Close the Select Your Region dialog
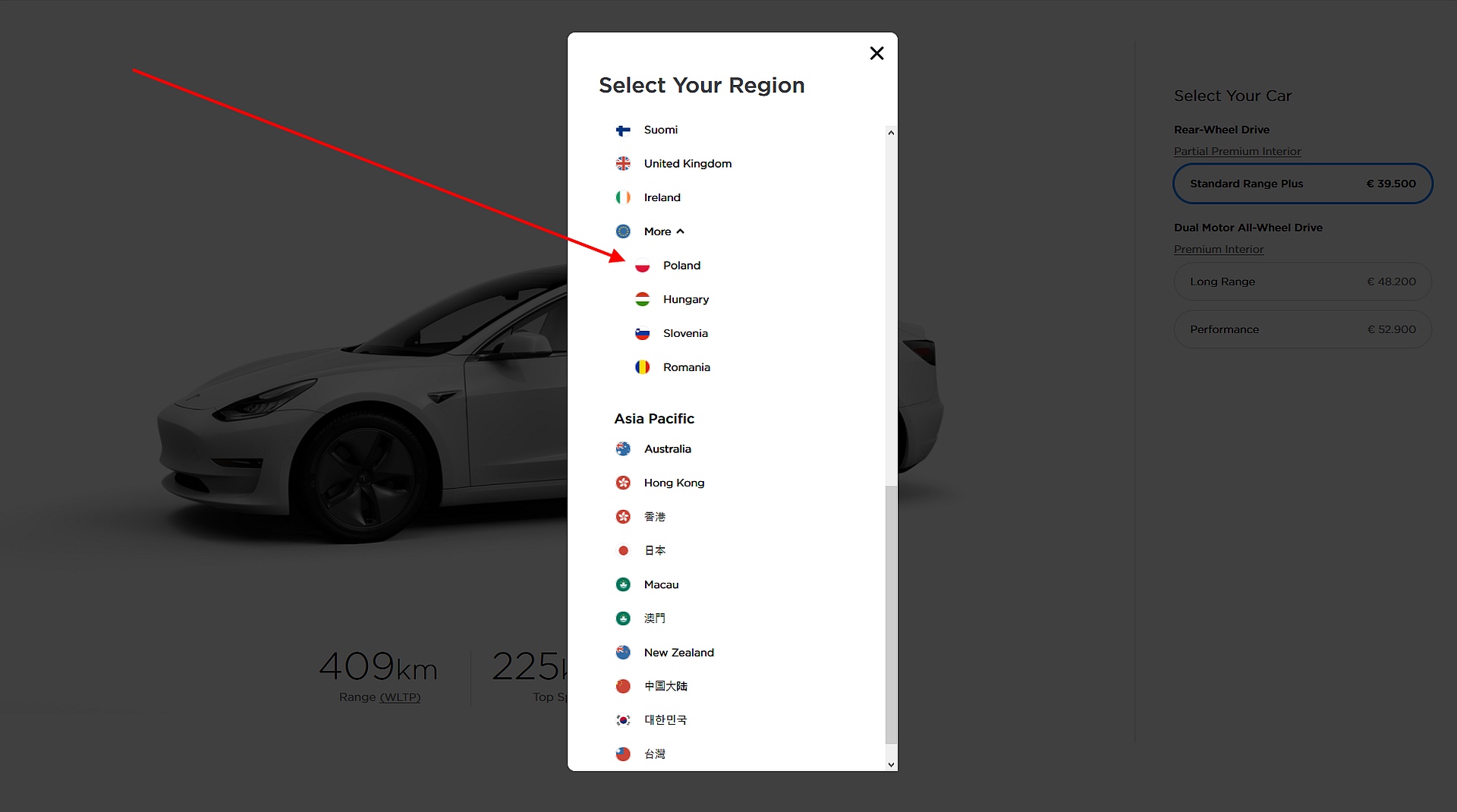1457x812 pixels. coord(876,53)
